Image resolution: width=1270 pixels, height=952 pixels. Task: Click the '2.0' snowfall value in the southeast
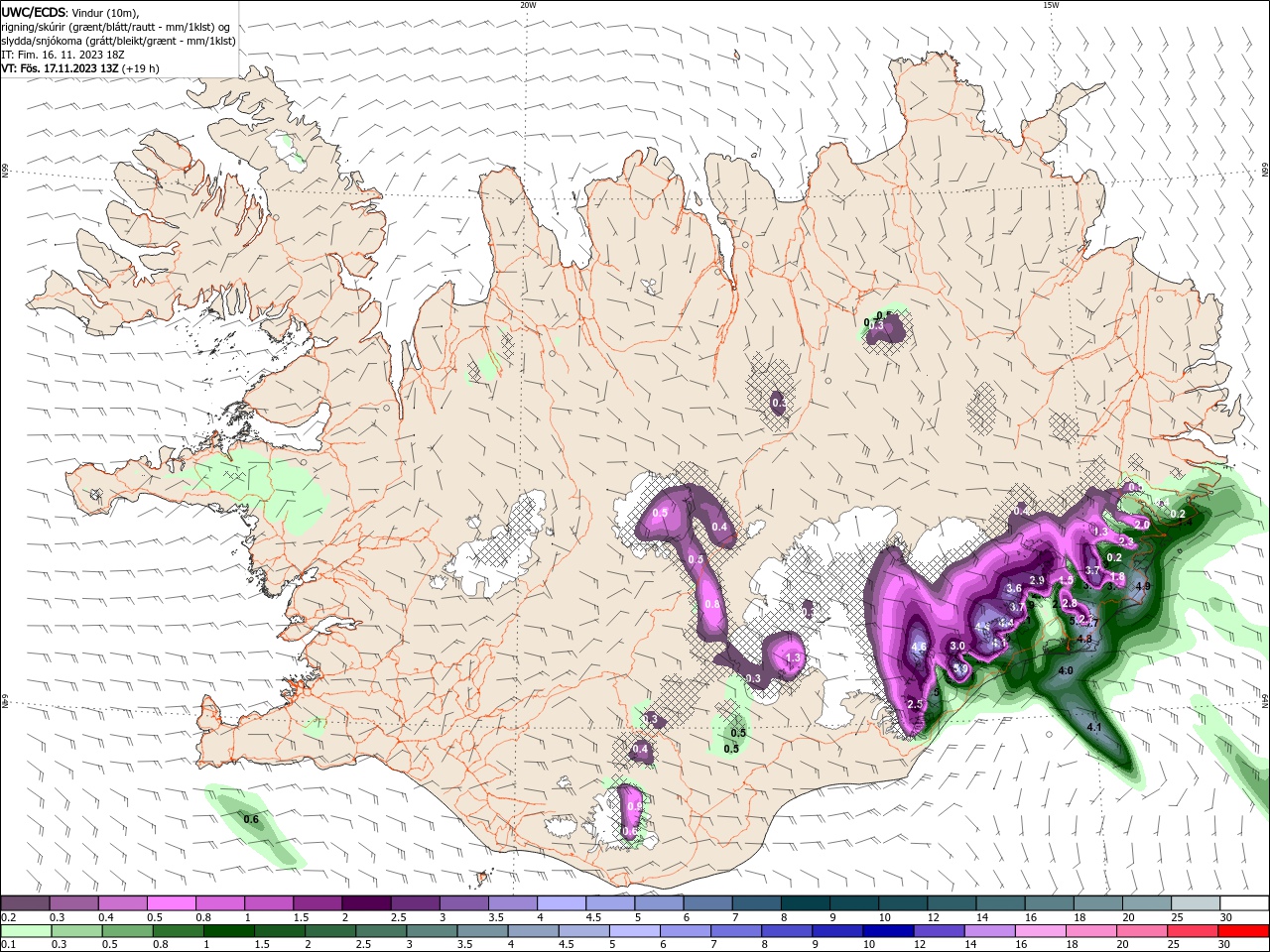point(1142,524)
